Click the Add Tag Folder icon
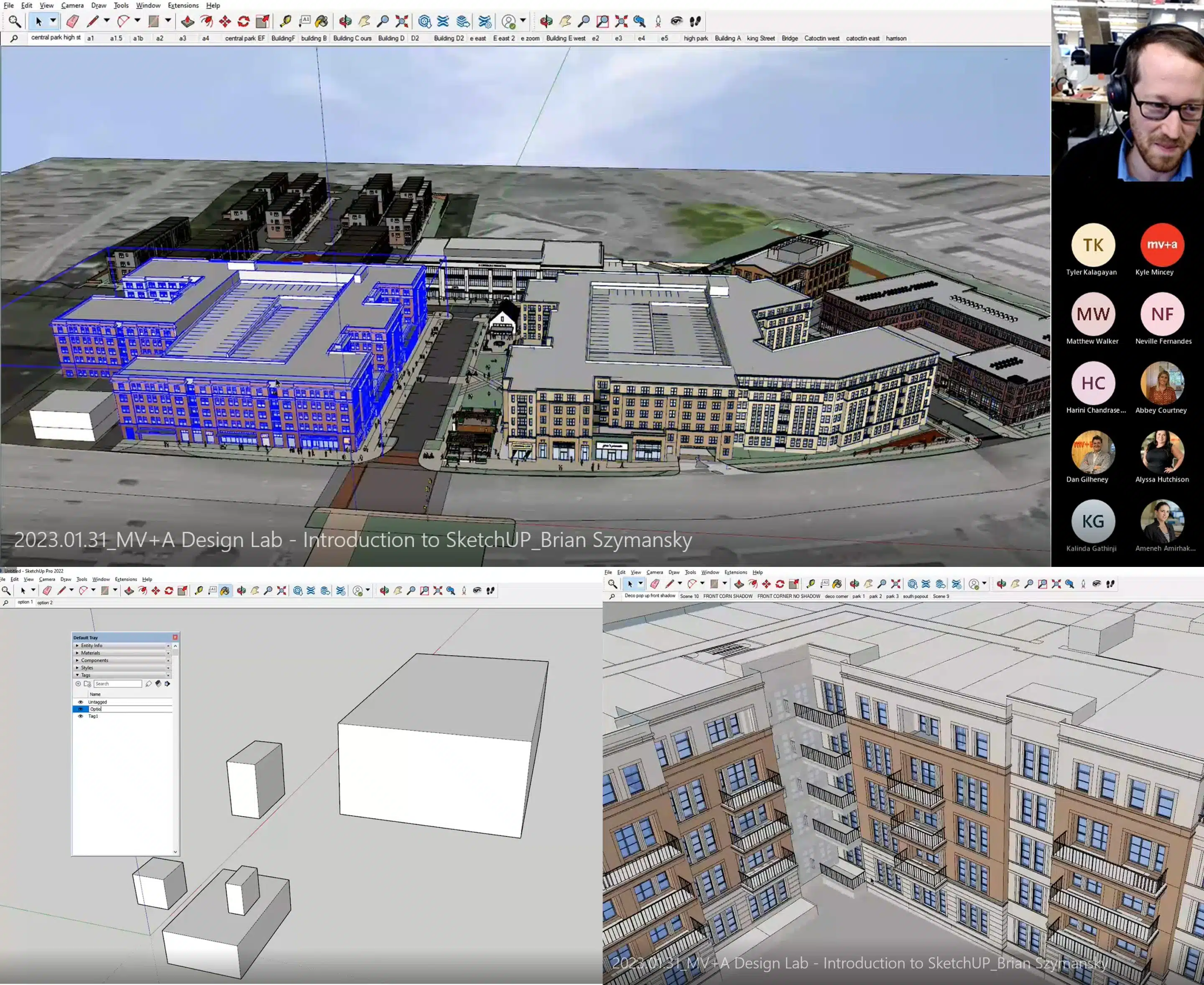This screenshot has height=985, width=1204. 87,684
